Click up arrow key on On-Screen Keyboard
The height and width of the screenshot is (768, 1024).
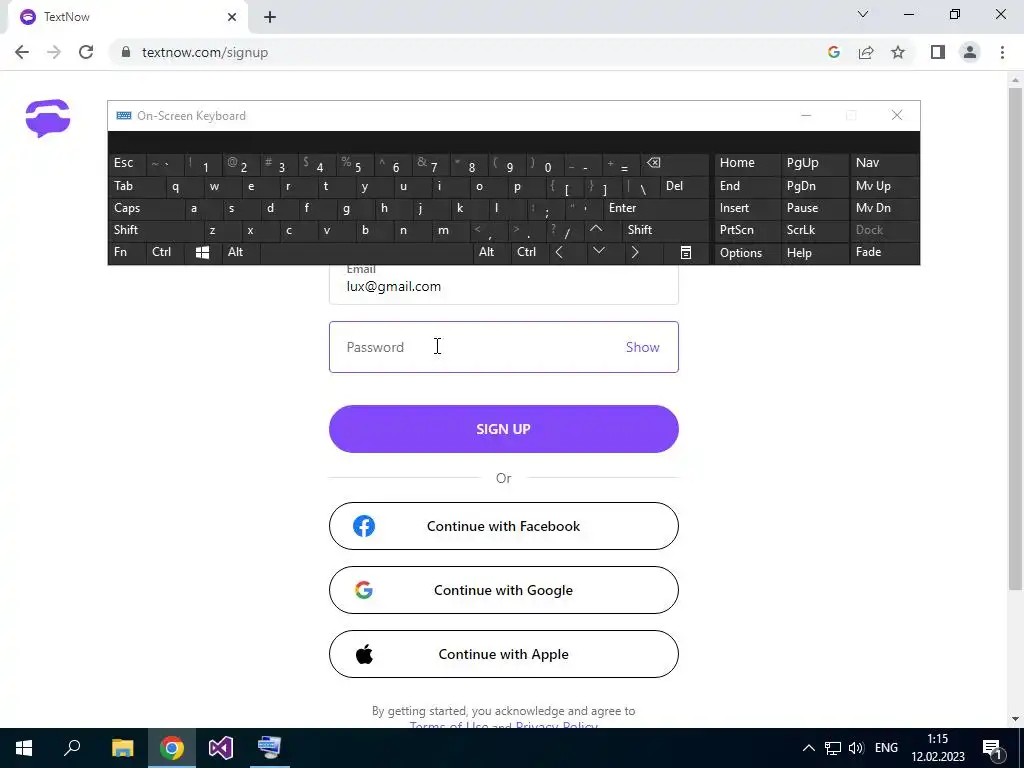point(596,230)
